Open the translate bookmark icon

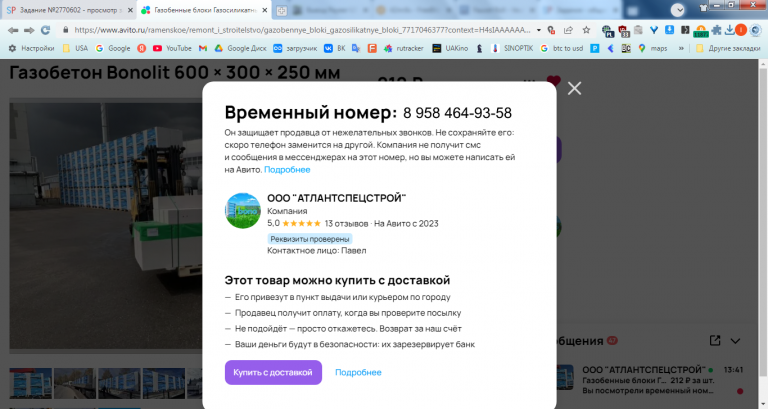[x=356, y=48]
